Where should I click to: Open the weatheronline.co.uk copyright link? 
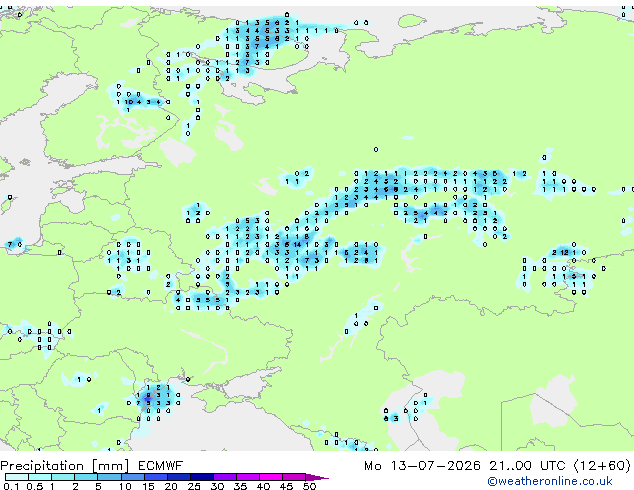coord(549,481)
